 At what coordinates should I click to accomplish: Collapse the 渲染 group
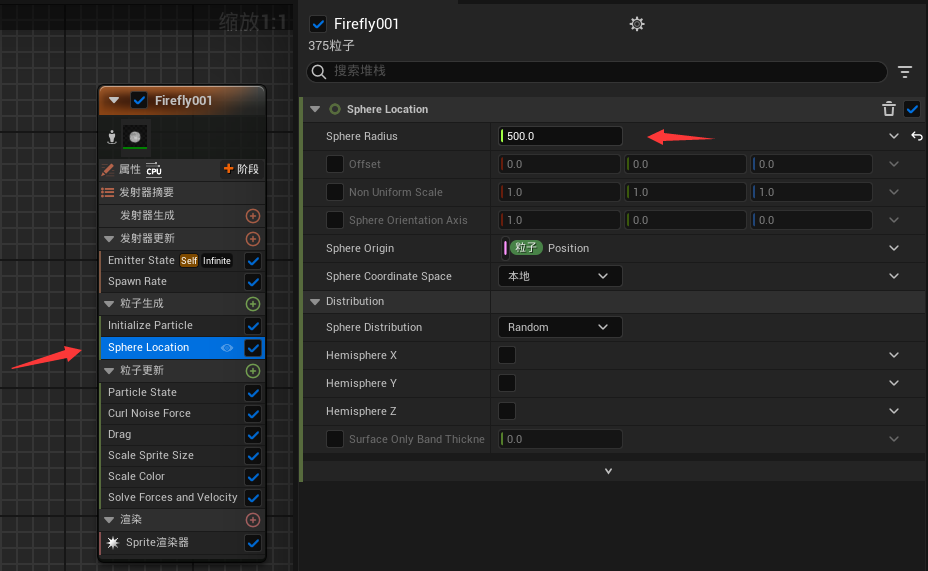tap(109, 520)
